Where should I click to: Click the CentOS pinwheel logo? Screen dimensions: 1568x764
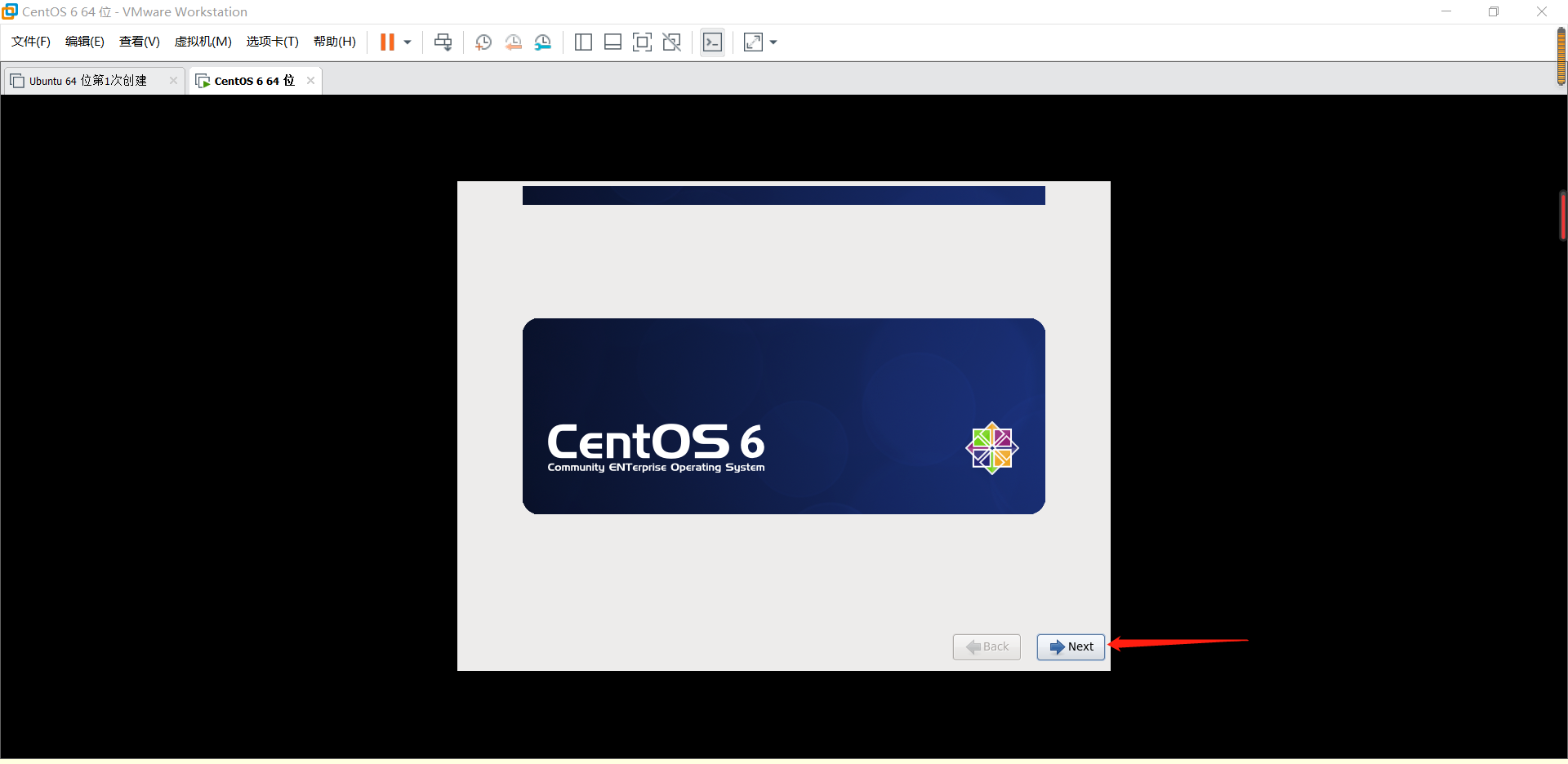click(x=992, y=448)
